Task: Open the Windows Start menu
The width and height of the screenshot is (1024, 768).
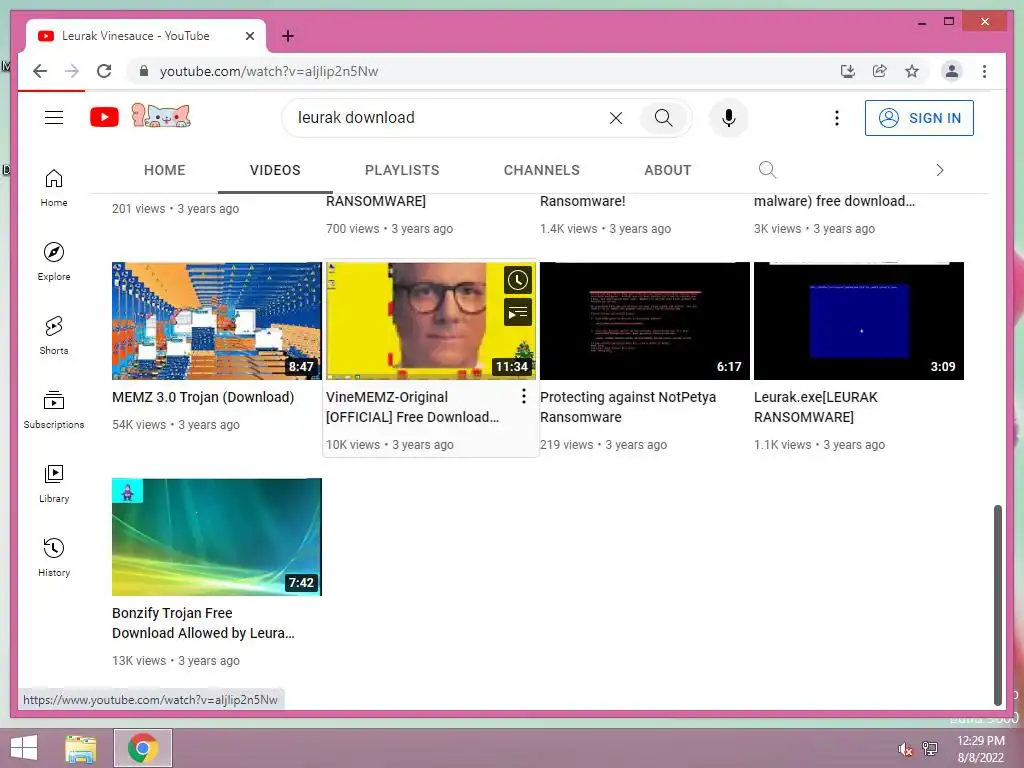Action: coord(24,748)
